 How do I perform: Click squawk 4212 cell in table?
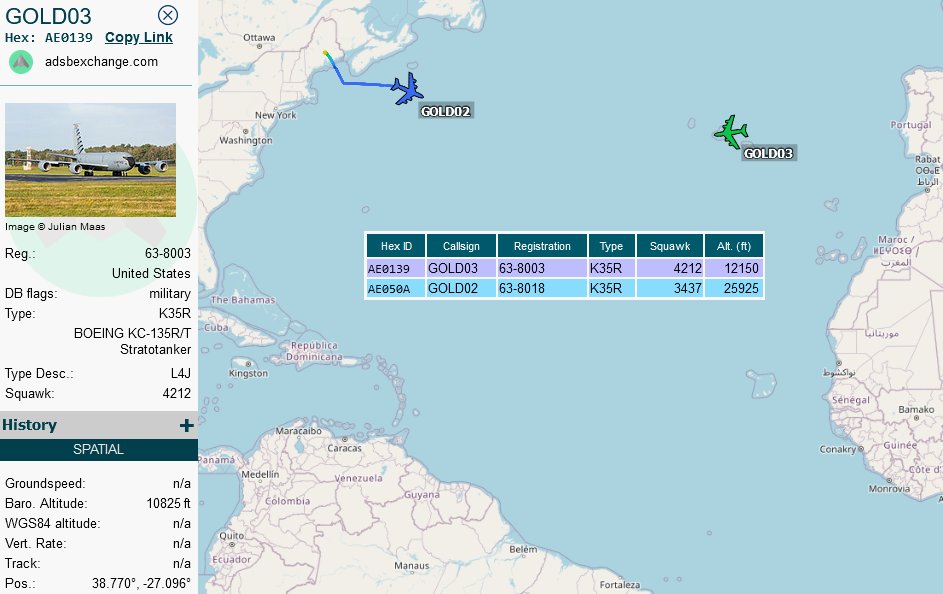tap(670, 268)
